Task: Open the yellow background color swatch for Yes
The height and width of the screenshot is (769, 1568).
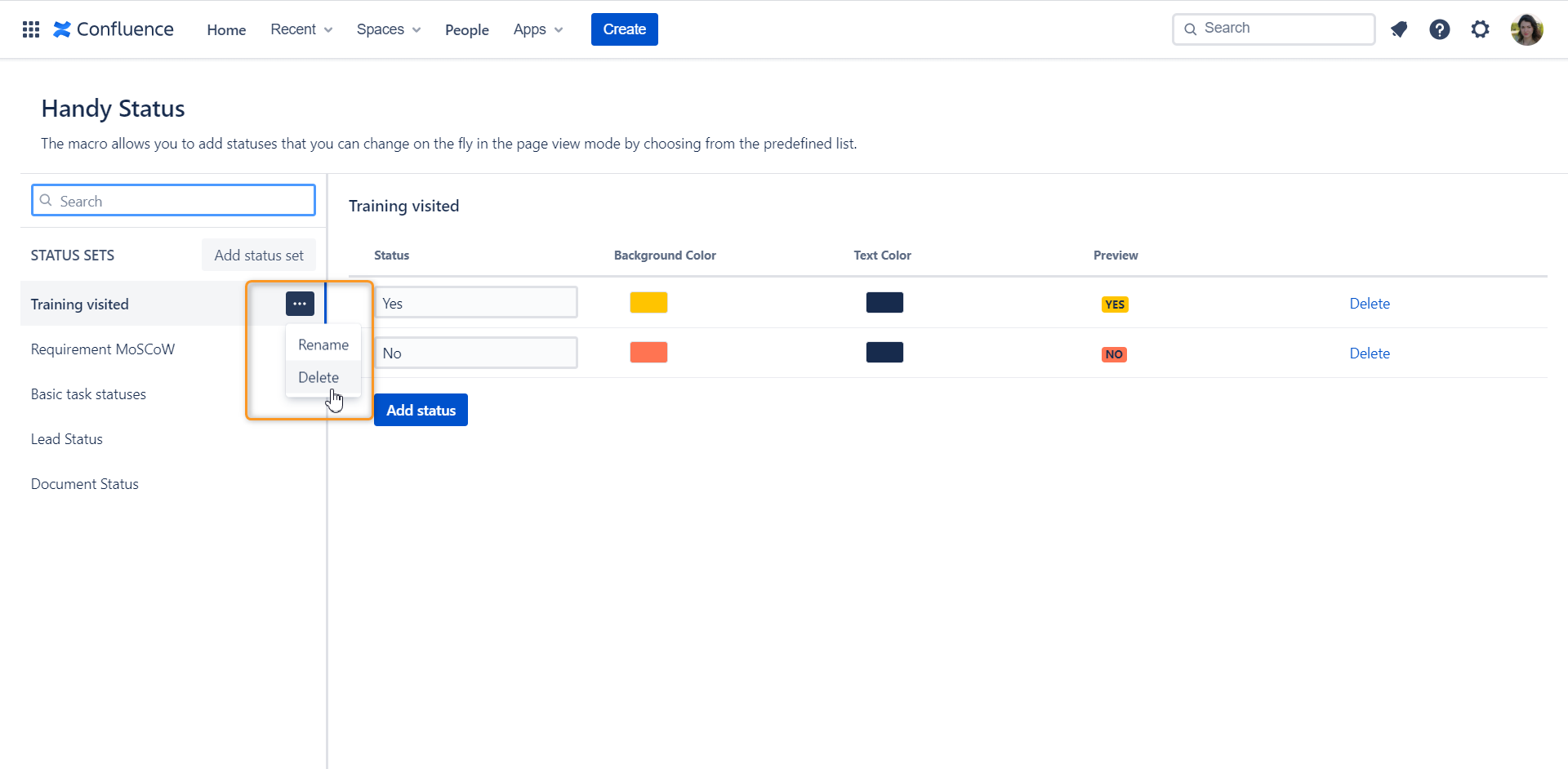Action: [648, 301]
